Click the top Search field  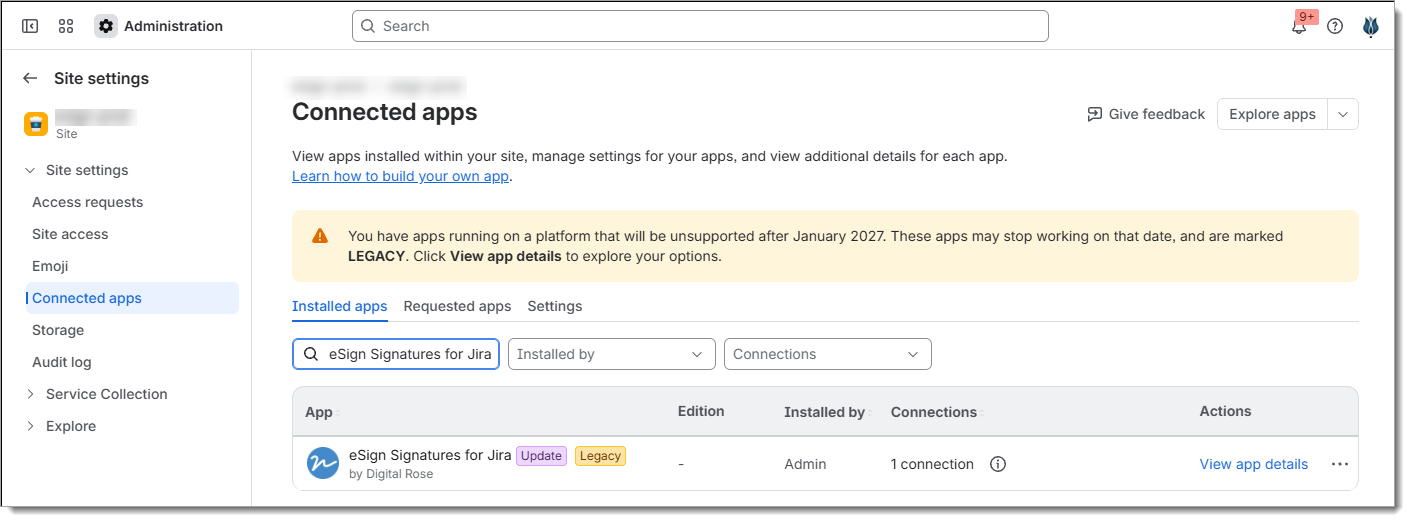click(x=700, y=26)
